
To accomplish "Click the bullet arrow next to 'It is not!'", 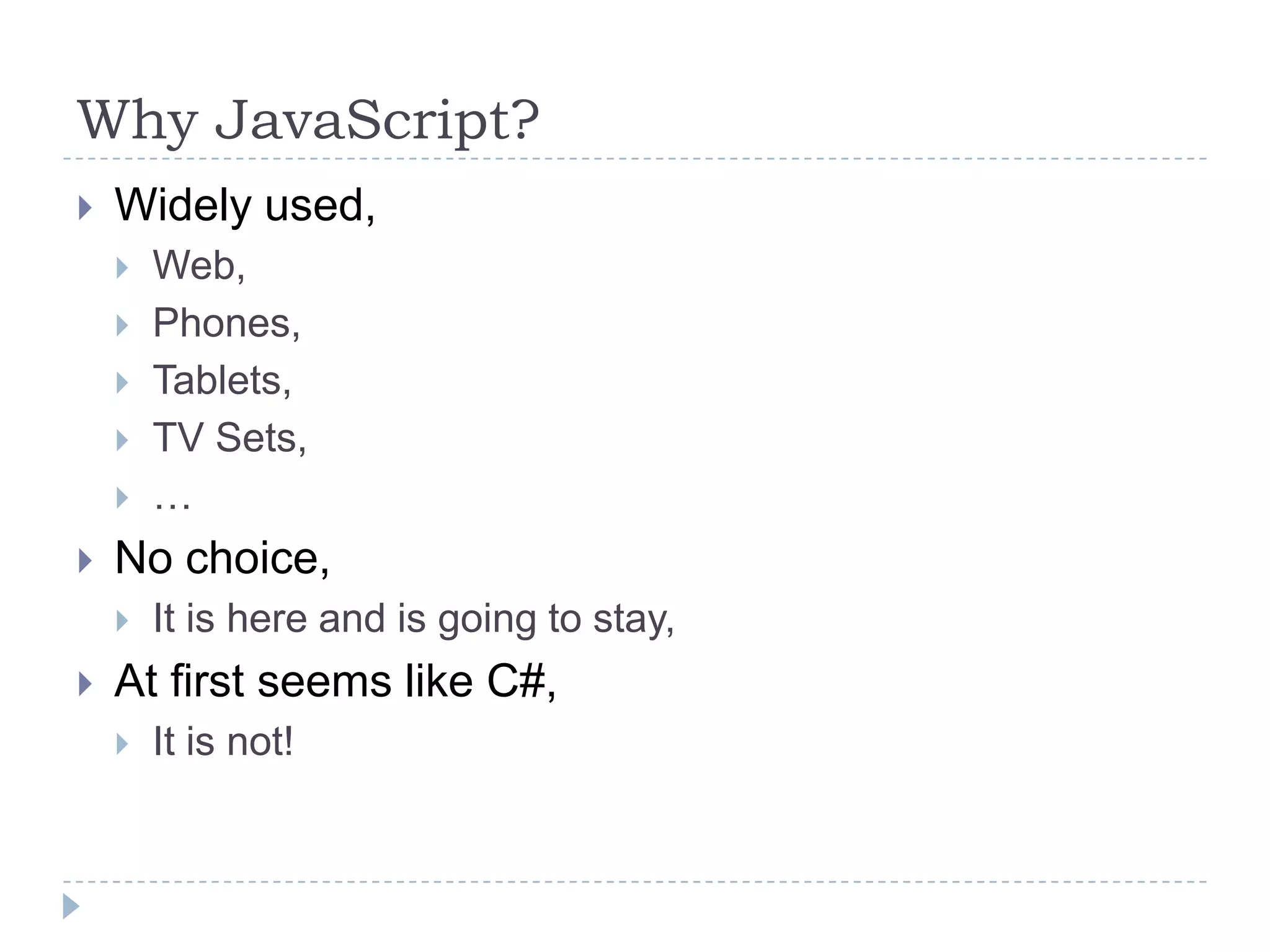I will 122,744.
